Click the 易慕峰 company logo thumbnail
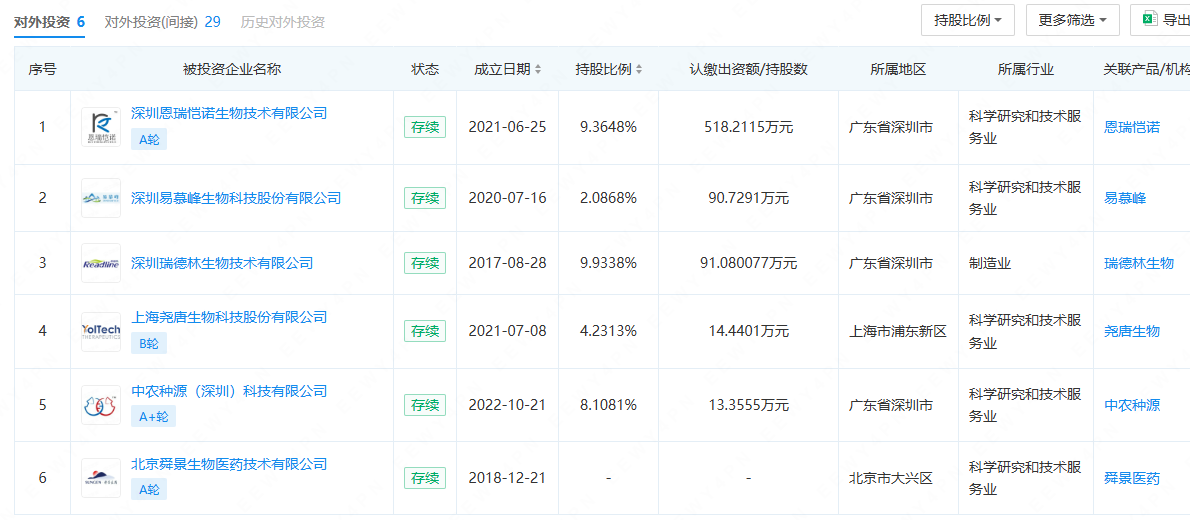 (x=101, y=198)
